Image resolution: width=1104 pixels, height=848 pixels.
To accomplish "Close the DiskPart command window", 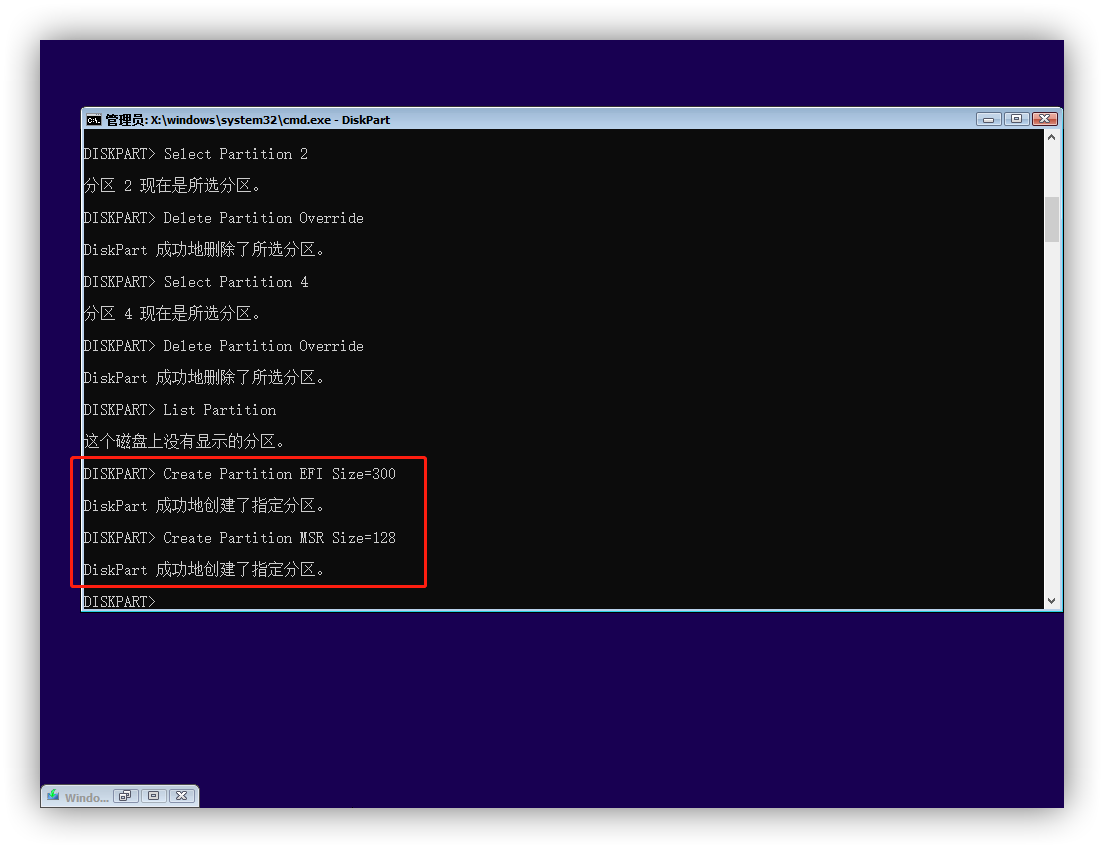I will click(1045, 119).
